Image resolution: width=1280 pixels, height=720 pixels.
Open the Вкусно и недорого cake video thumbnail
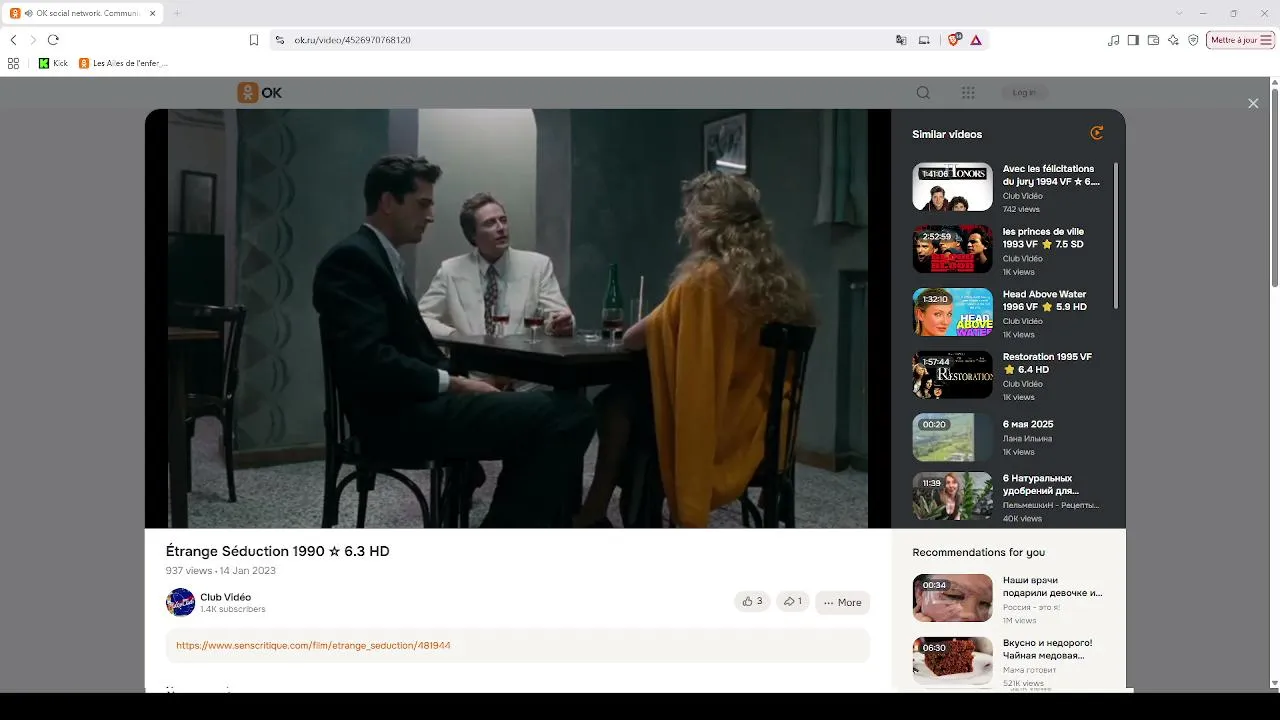coord(952,661)
